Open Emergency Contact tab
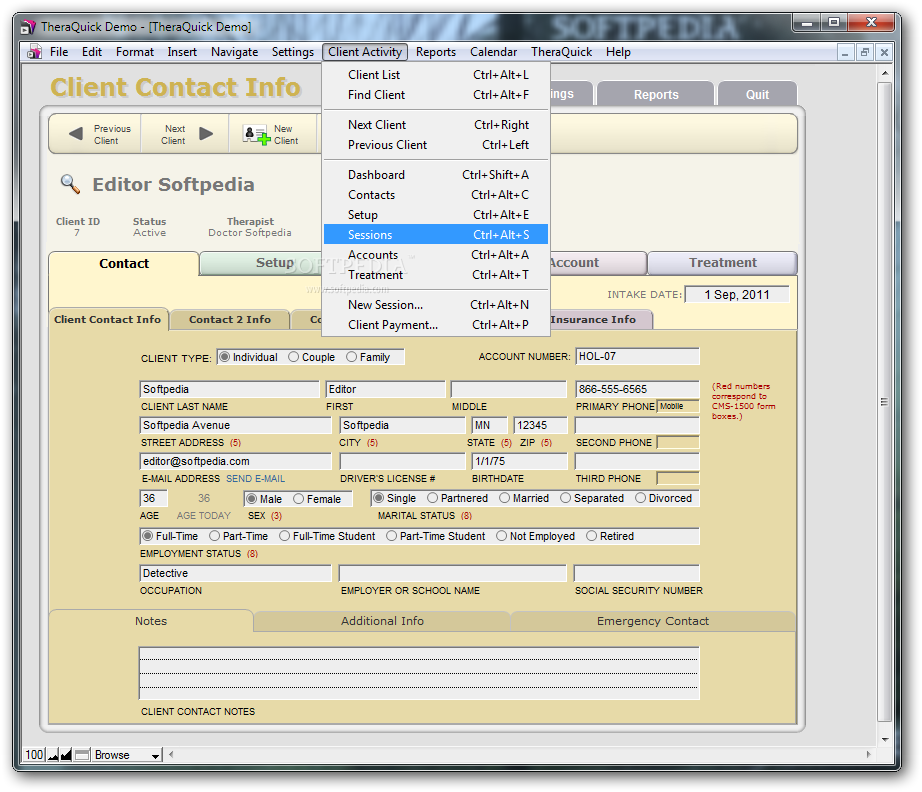Screen dimensions: 922x792 653,621
